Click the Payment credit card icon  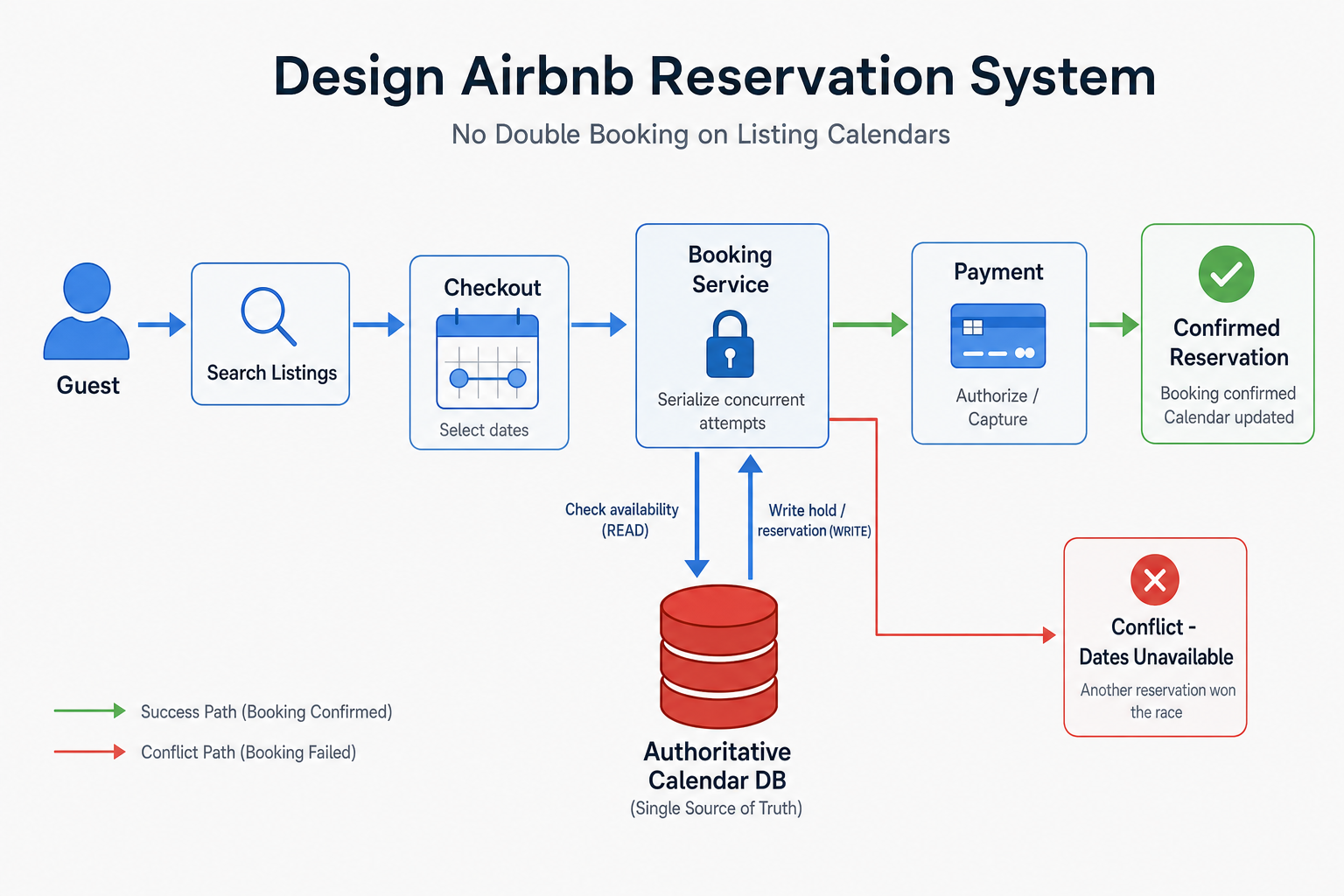point(997,336)
